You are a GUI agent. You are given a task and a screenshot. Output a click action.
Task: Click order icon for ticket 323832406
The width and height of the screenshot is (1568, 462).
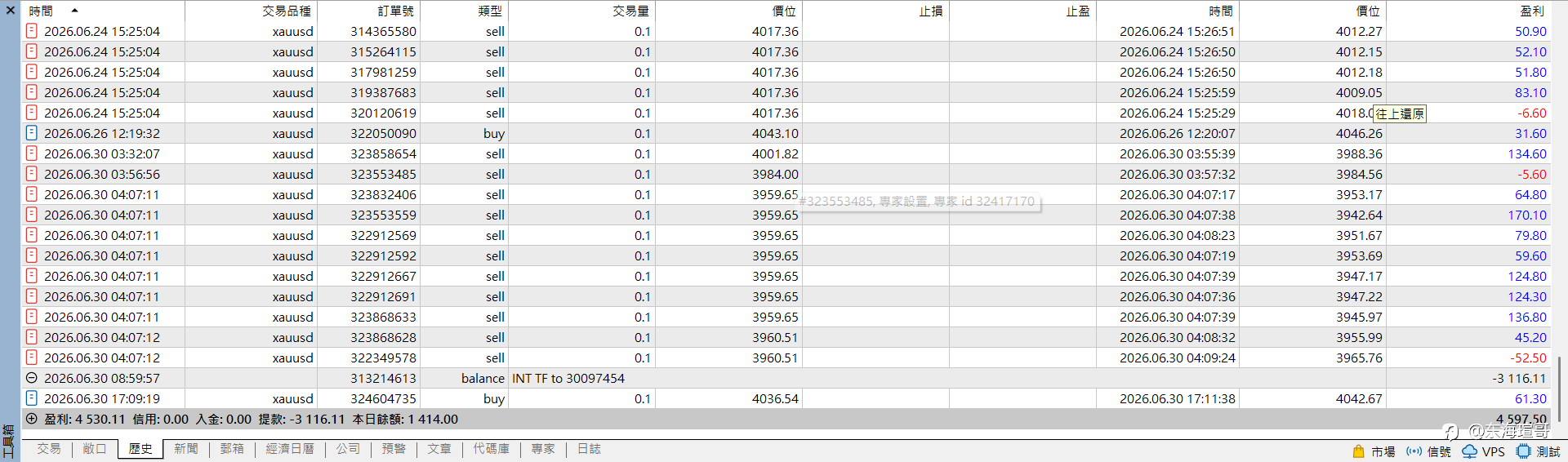(32, 194)
